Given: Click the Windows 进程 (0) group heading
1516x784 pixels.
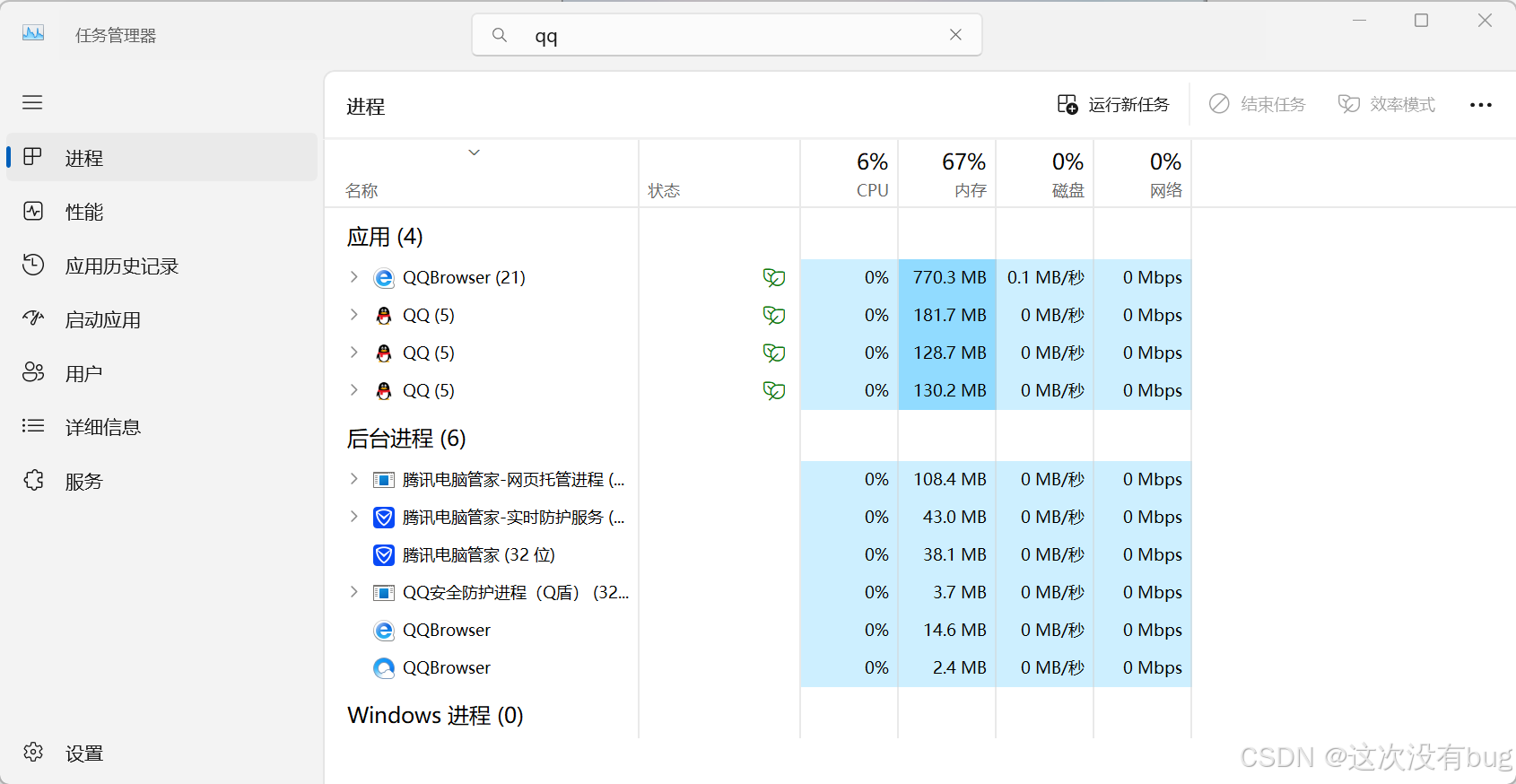Looking at the screenshot, I should click(435, 716).
